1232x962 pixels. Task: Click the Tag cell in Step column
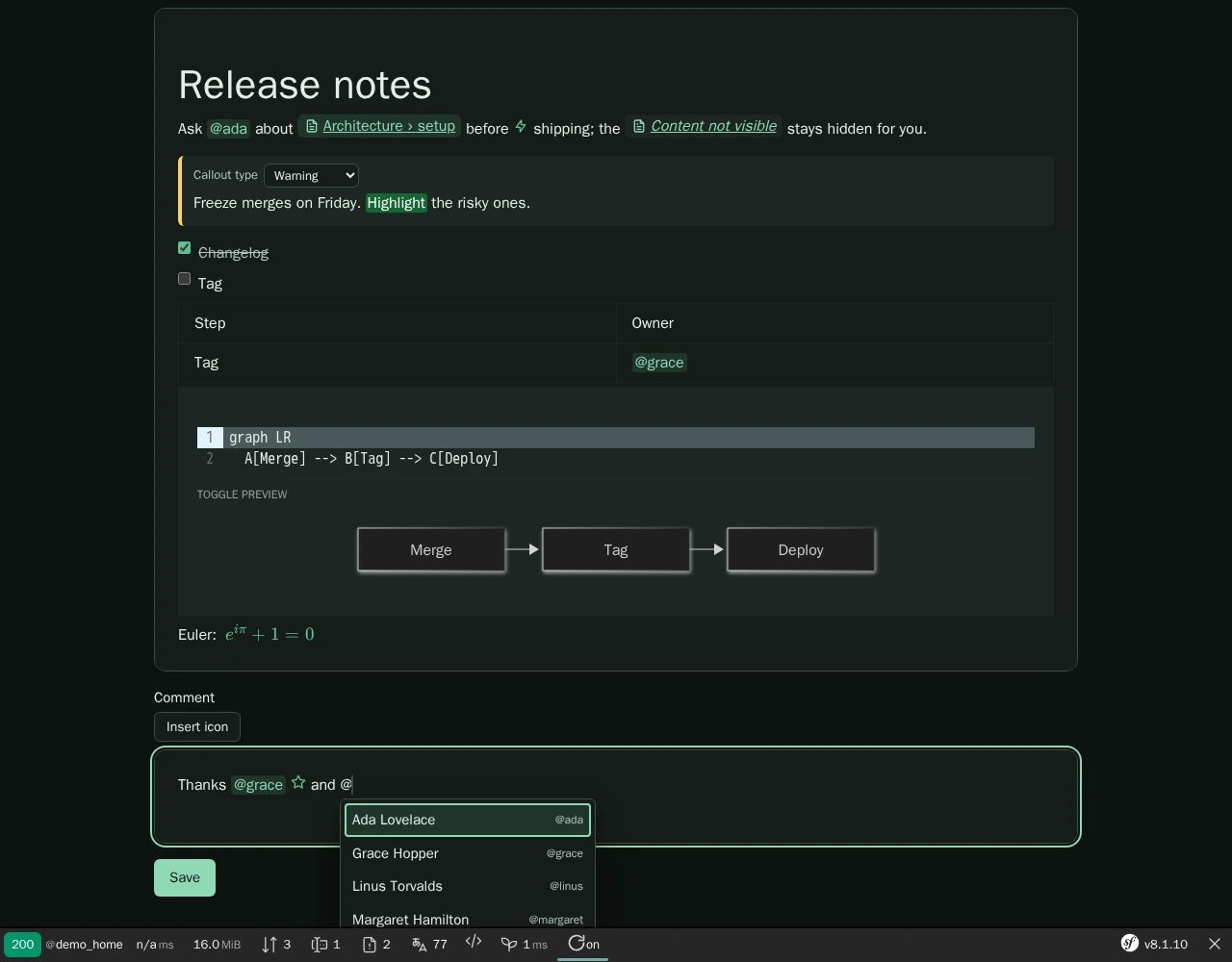pos(398,363)
